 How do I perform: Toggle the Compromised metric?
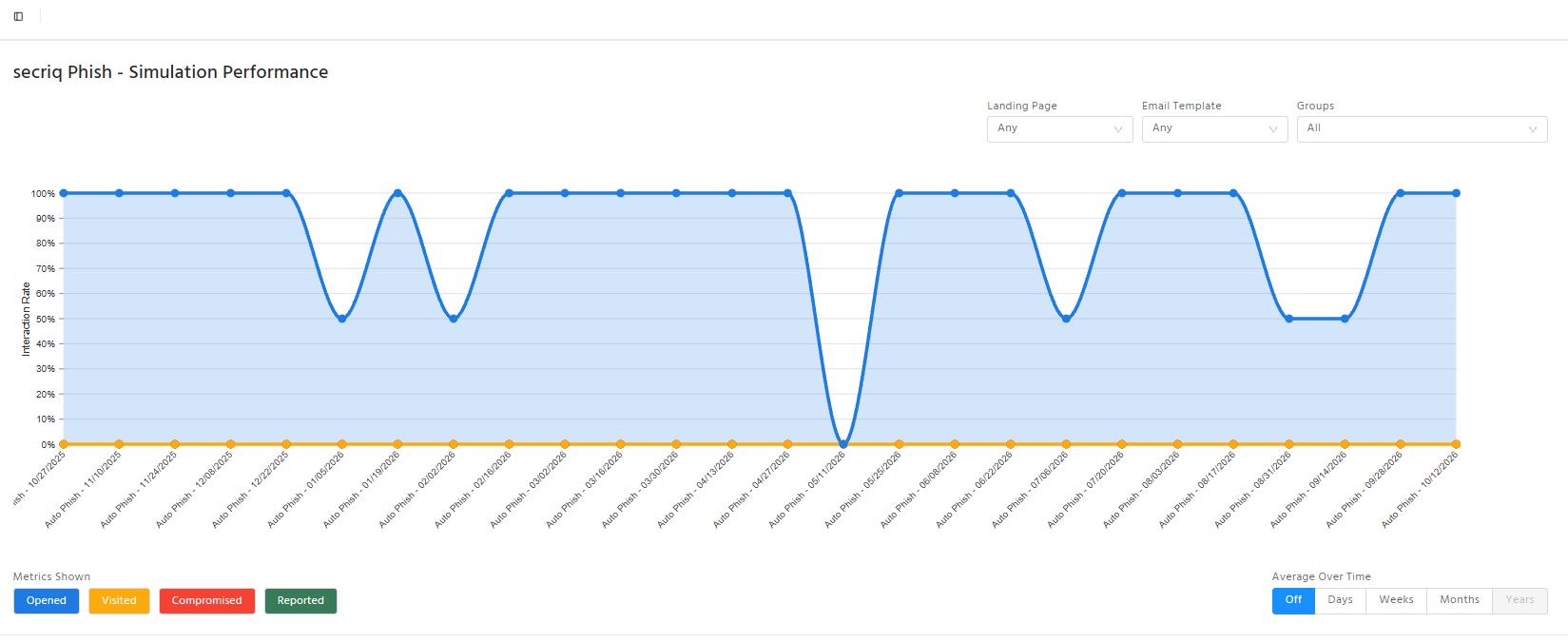[206, 601]
